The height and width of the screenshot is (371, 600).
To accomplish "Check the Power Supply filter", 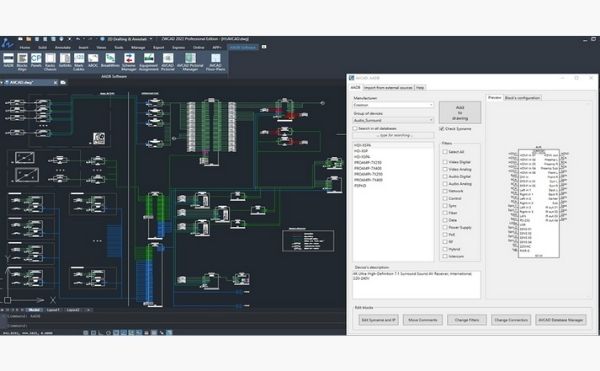I will (x=445, y=228).
